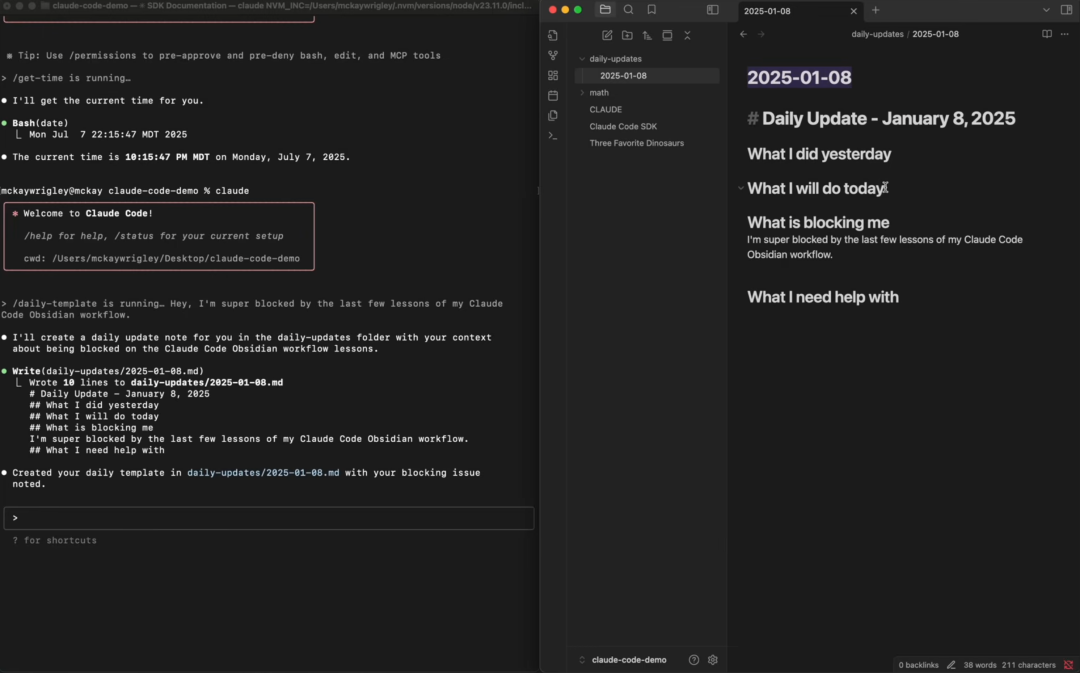This screenshot has height=673, width=1080.
Task: Select the 2025-01-08 tab title
Action: click(x=767, y=11)
